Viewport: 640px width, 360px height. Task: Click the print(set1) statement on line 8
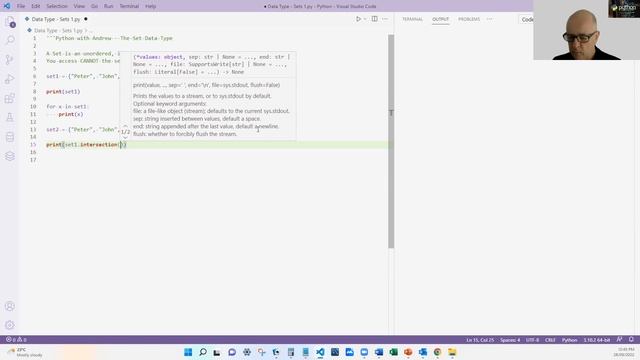(63, 91)
